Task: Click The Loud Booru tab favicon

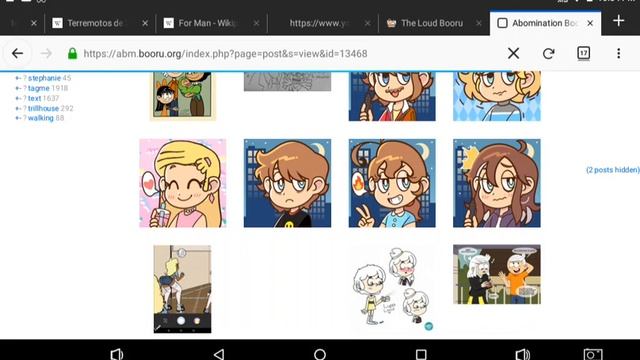Action: click(x=391, y=23)
